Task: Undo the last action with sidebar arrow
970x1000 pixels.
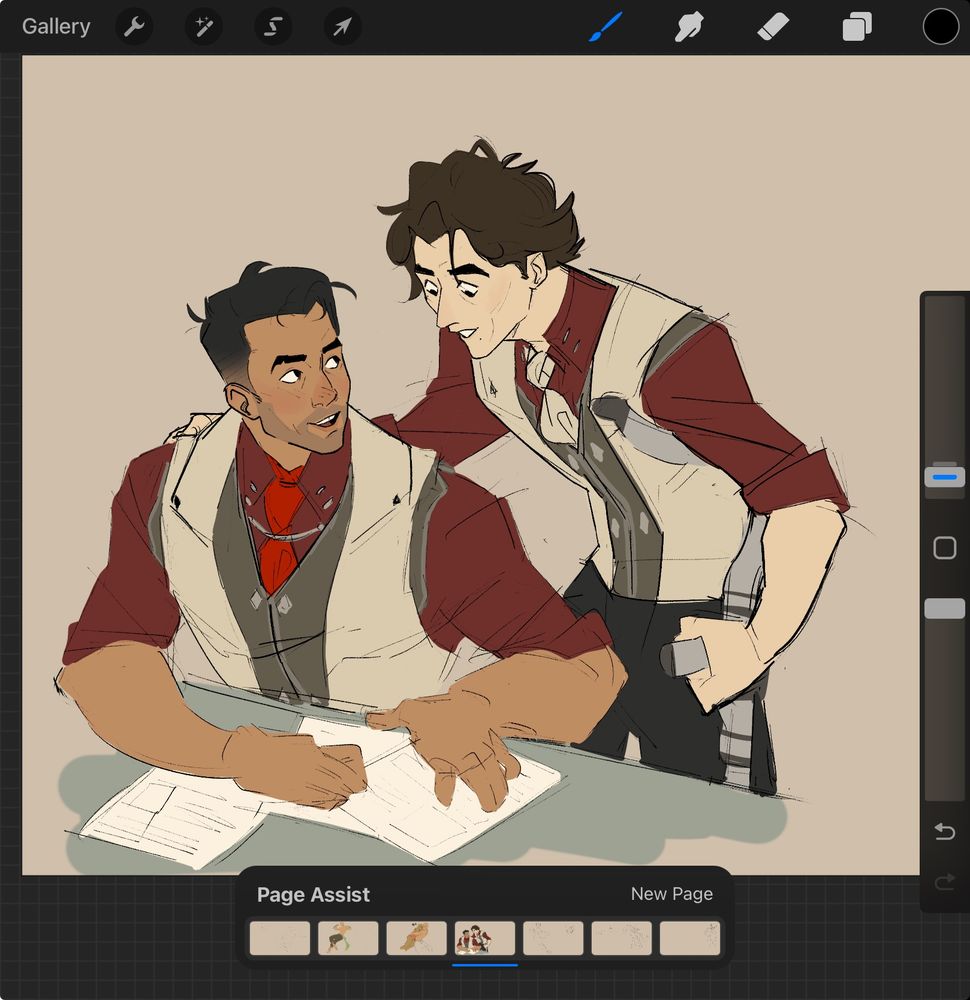Action: pos(944,831)
